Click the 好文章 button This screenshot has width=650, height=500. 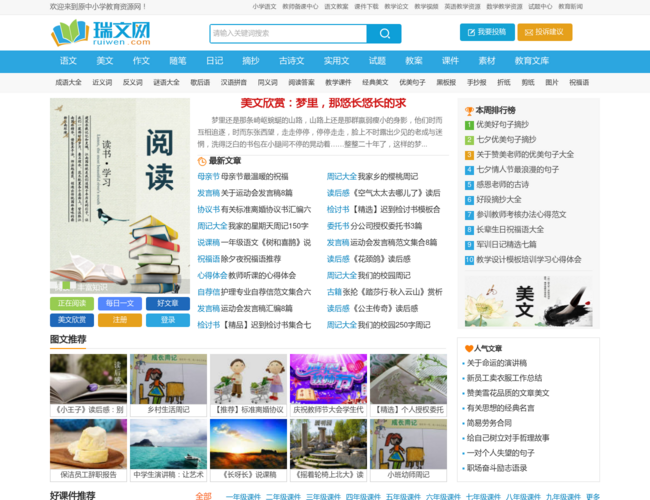point(168,303)
